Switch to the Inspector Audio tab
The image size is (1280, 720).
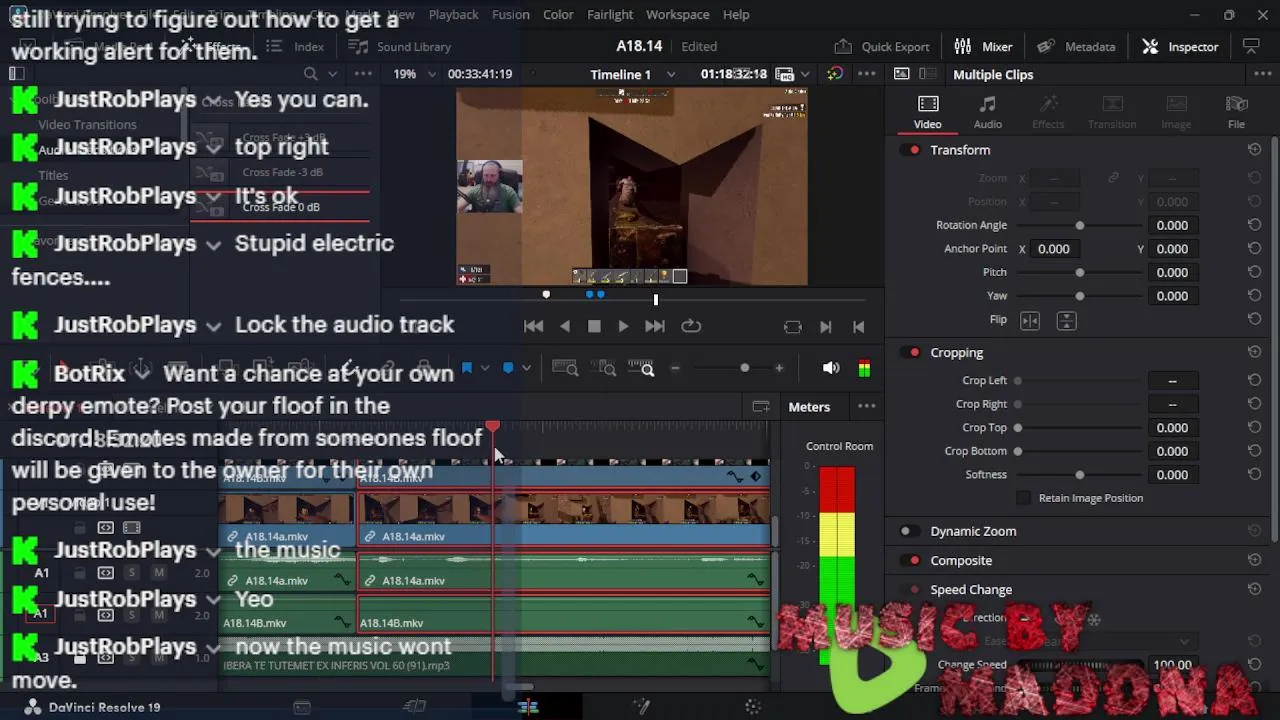pyautogui.click(x=988, y=112)
